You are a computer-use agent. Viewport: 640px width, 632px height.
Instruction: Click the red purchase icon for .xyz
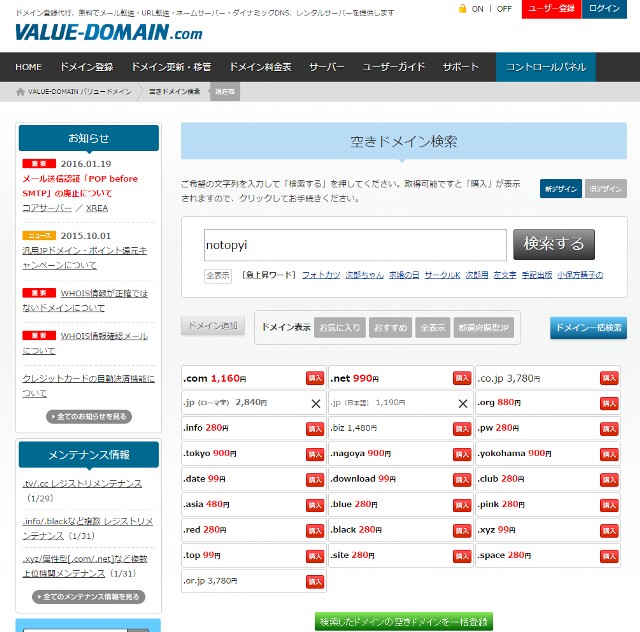(x=609, y=531)
